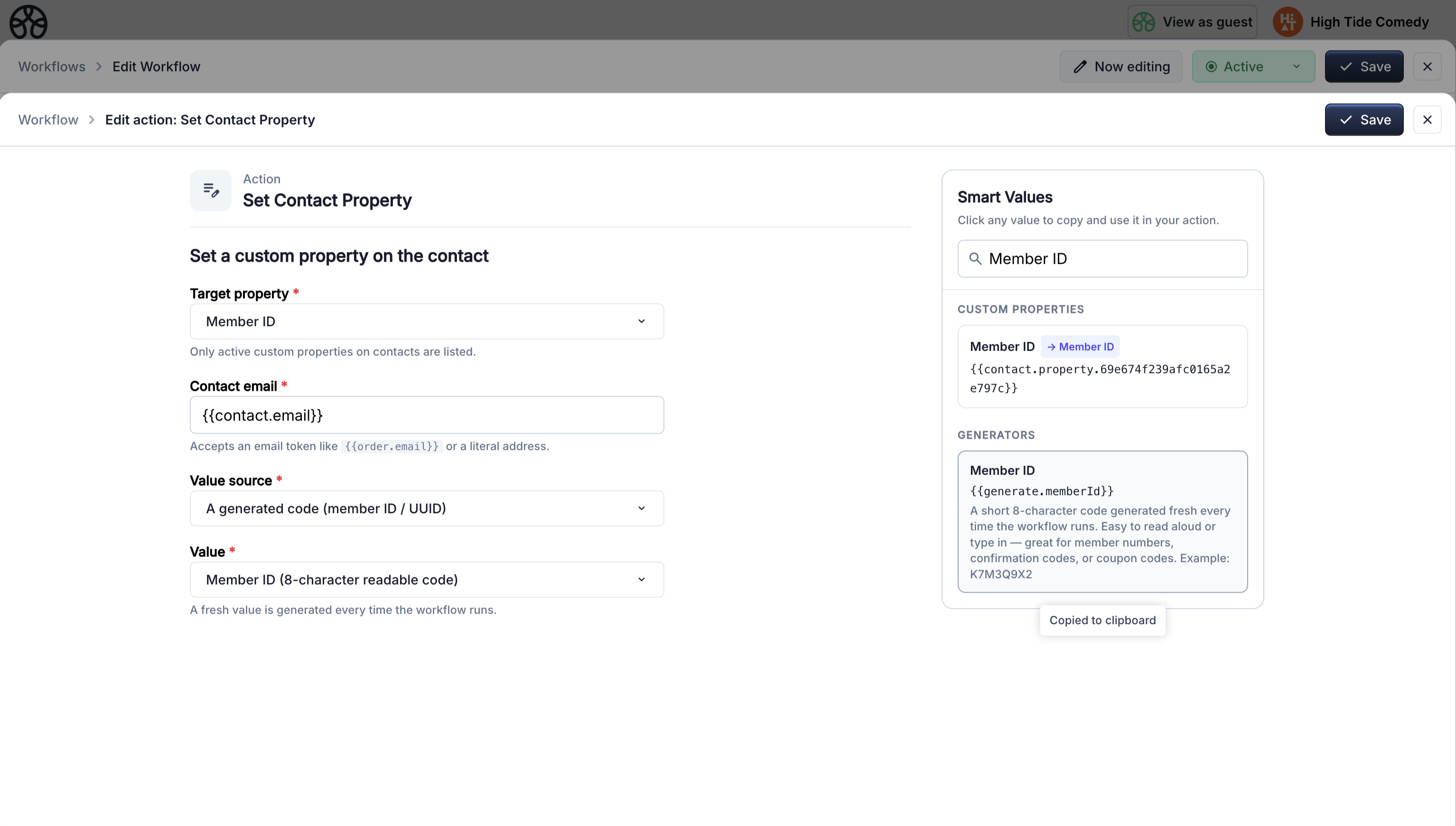The width and height of the screenshot is (1456, 826).
Task: Close the Edit action panel
Action: pos(1428,119)
